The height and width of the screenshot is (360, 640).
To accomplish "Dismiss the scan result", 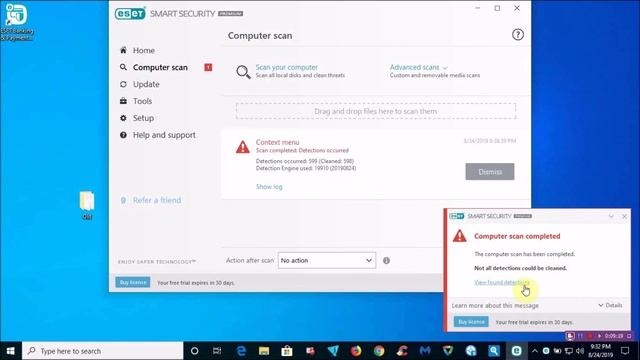I will coord(490,171).
